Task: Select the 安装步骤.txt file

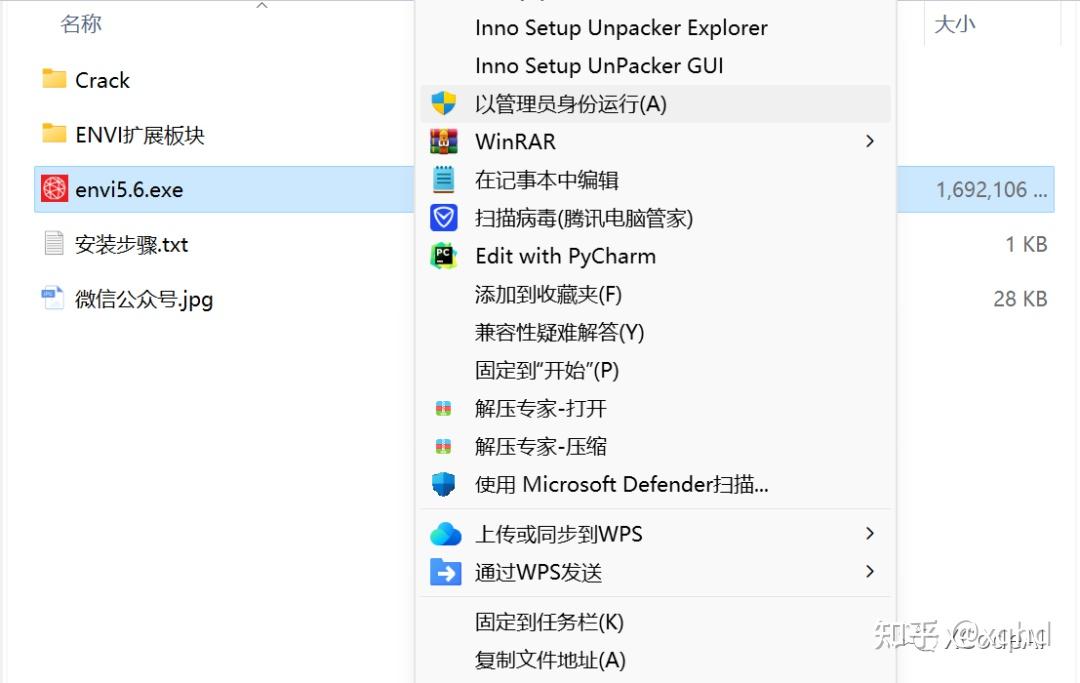Action: click(x=132, y=244)
